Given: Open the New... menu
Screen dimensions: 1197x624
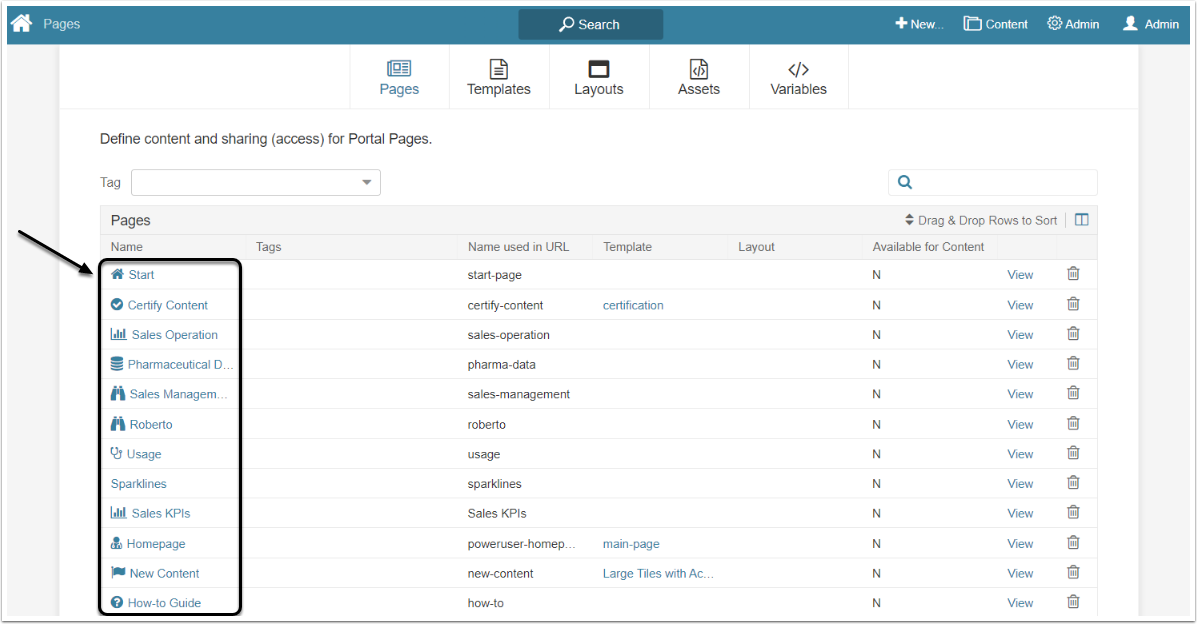Looking at the screenshot, I should tap(919, 24).
